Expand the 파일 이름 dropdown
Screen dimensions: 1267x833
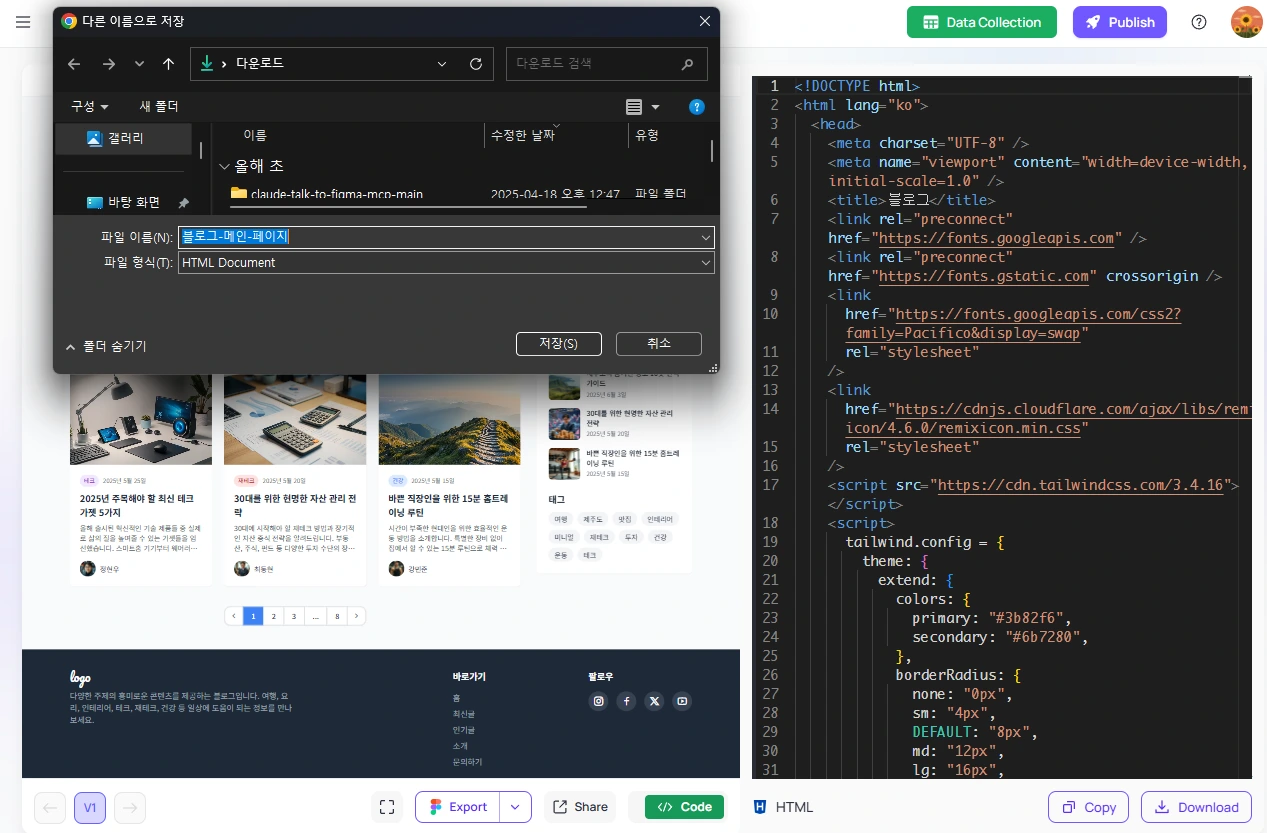(x=706, y=237)
